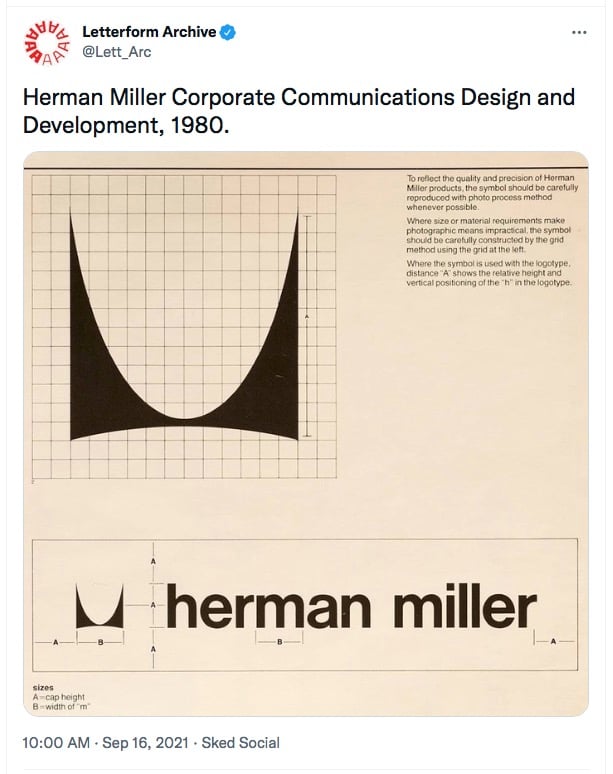Open Letterform Archive profile avatar

[x=47, y=42]
